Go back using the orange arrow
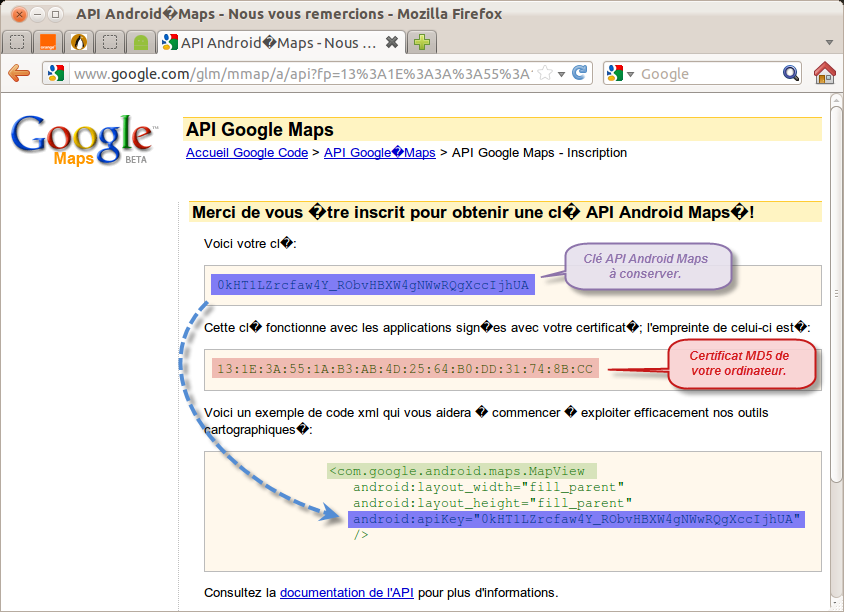The height and width of the screenshot is (612, 844). pos(19,73)
